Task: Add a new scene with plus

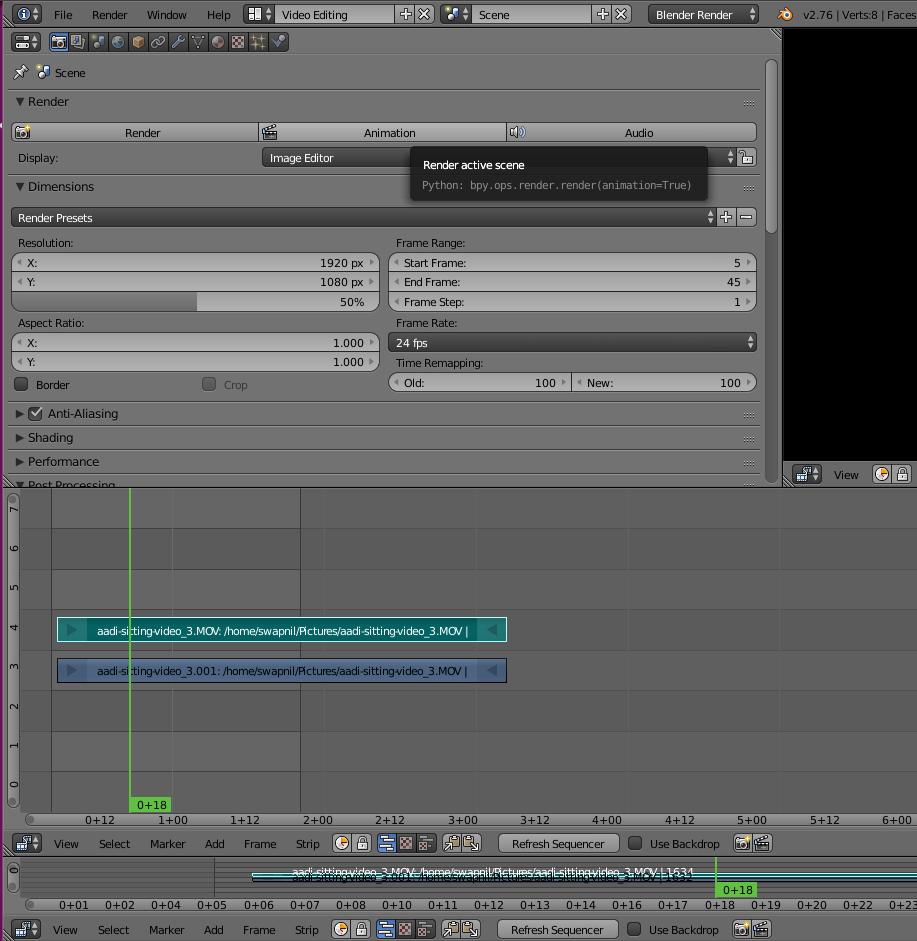Action: coord(603,14)
